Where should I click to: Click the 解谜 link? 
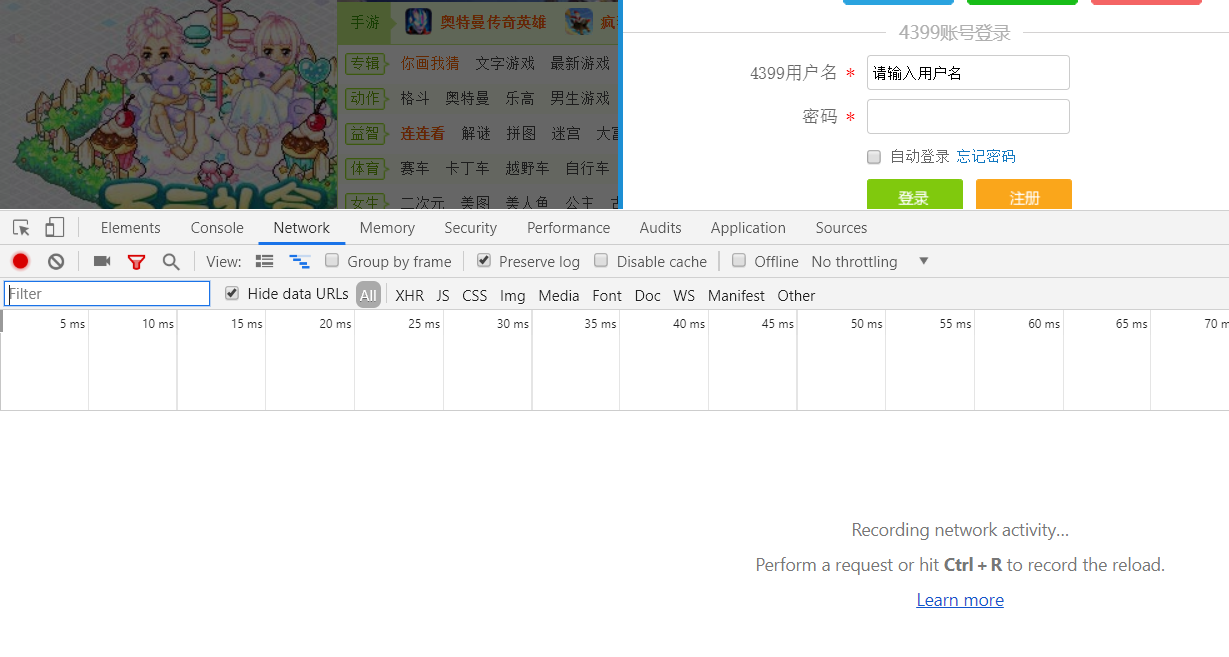tap(476, 134)
